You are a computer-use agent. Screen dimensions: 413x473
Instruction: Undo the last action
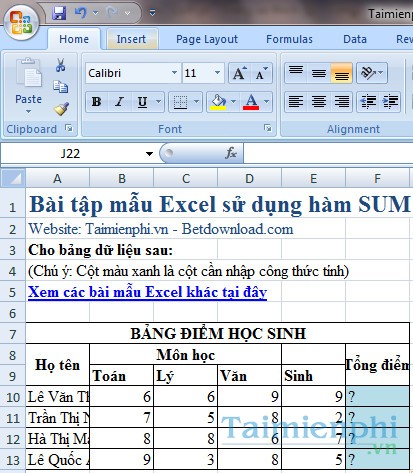point(80,13)
